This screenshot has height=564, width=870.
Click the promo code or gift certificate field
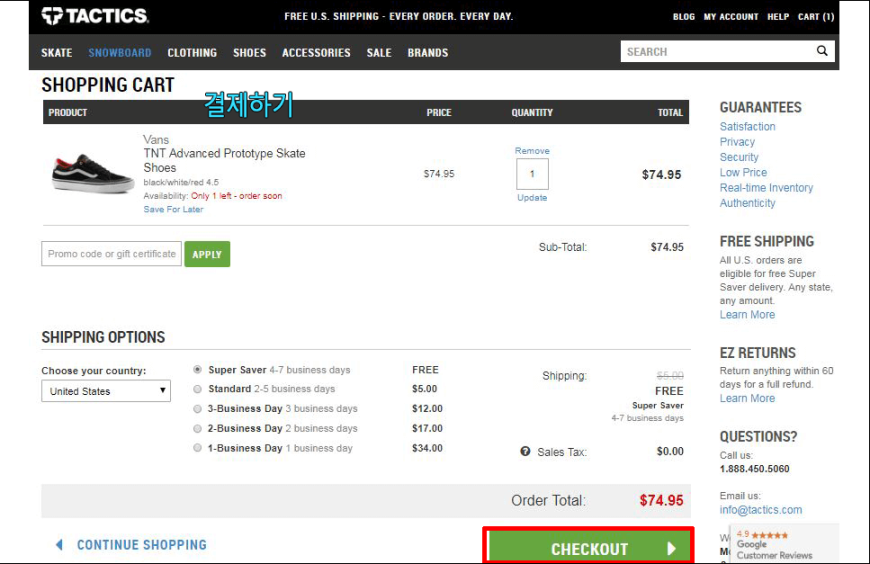(x=112, y=254)
